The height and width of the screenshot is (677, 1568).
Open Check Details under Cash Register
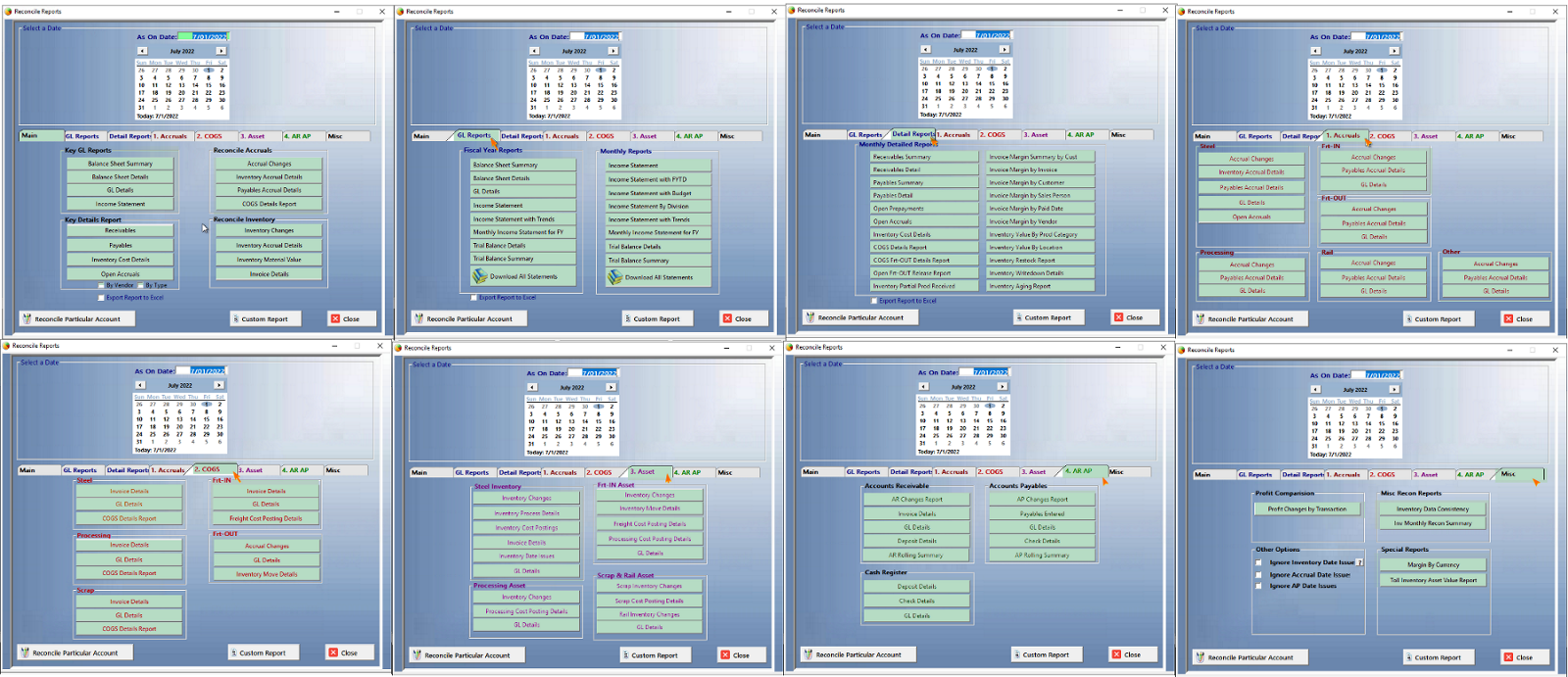pyautogui.click(x=916, y=601)
